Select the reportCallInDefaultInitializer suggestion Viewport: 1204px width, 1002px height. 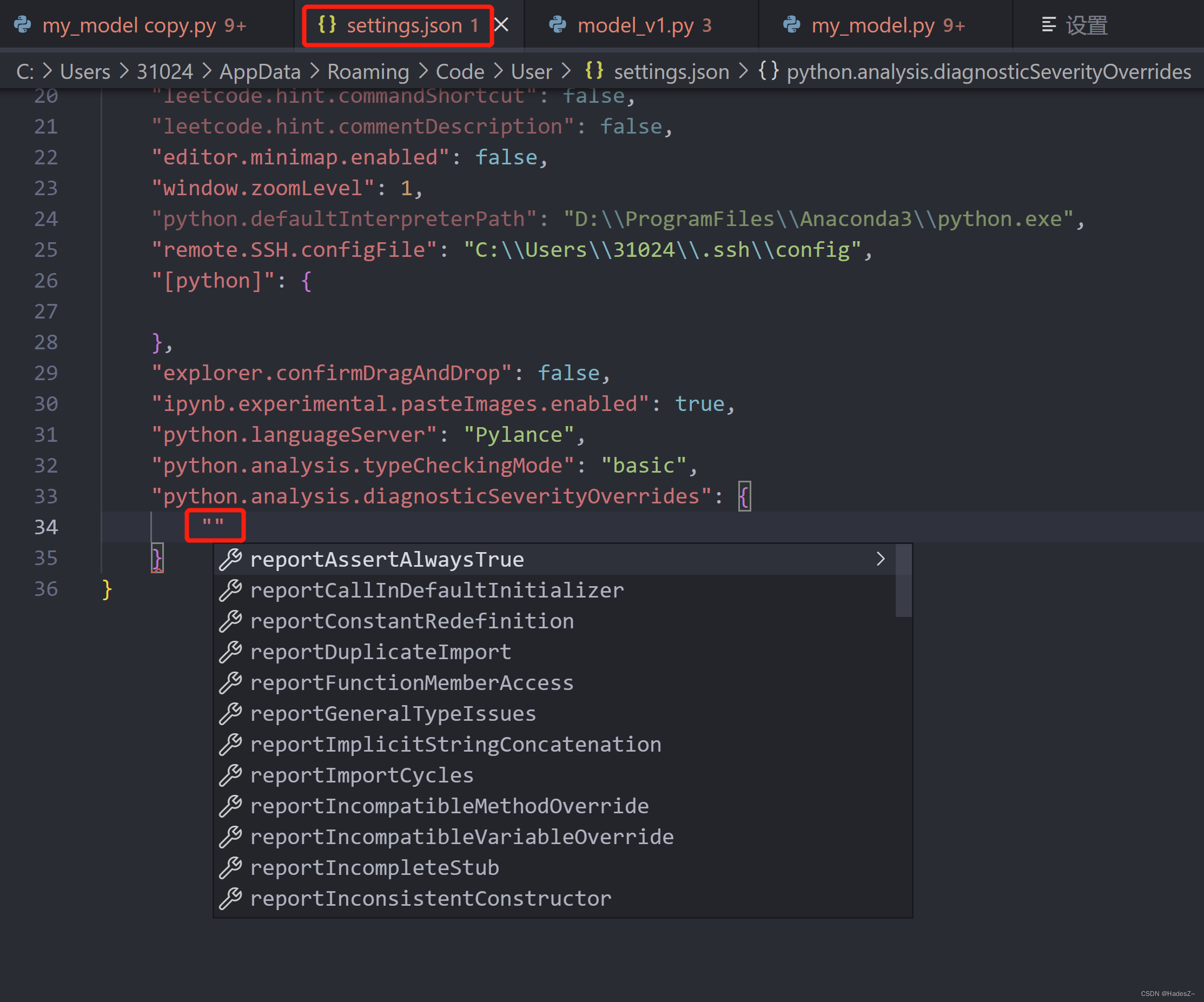(x=437, y=590)
